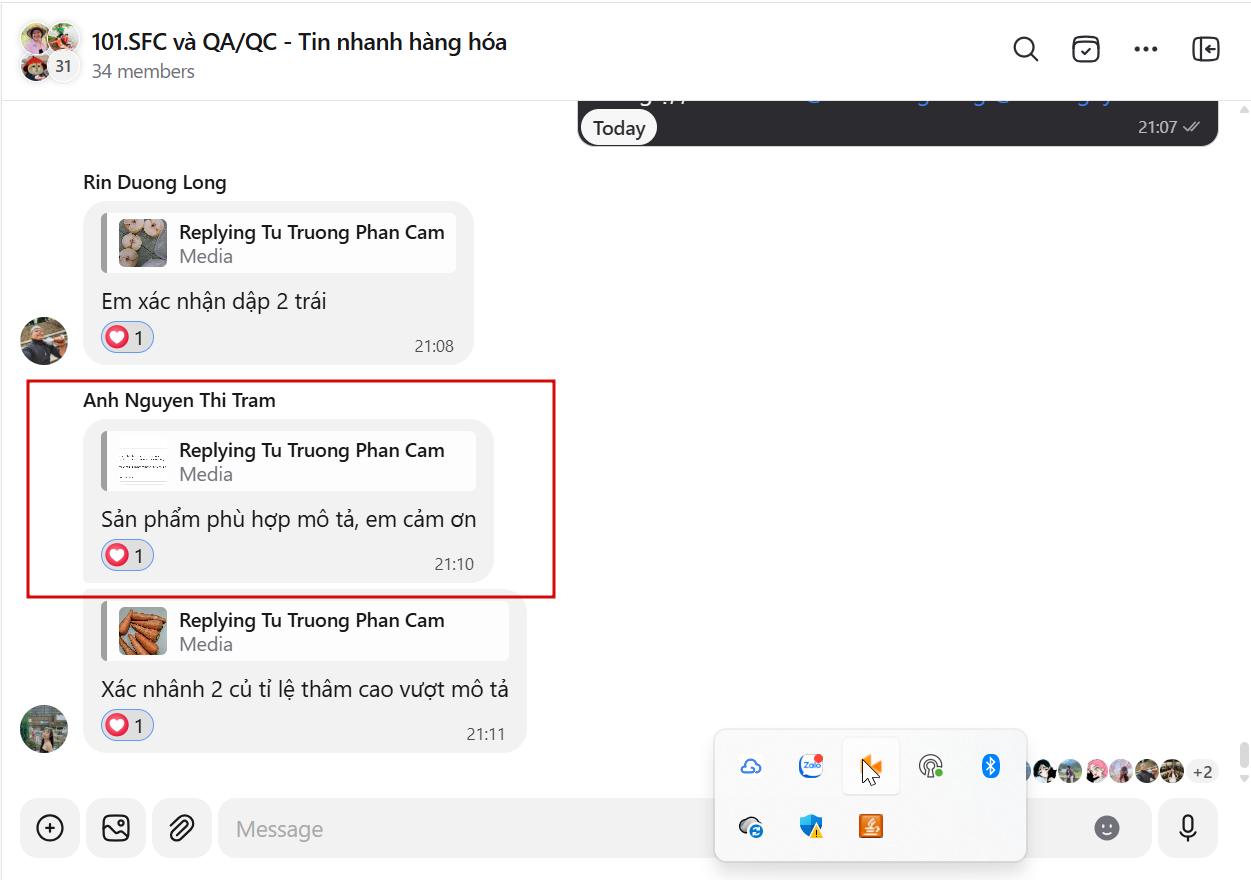Open the emoji smiley picker
Viewport: 1251px width, 880px height.
click(1106, 828)
